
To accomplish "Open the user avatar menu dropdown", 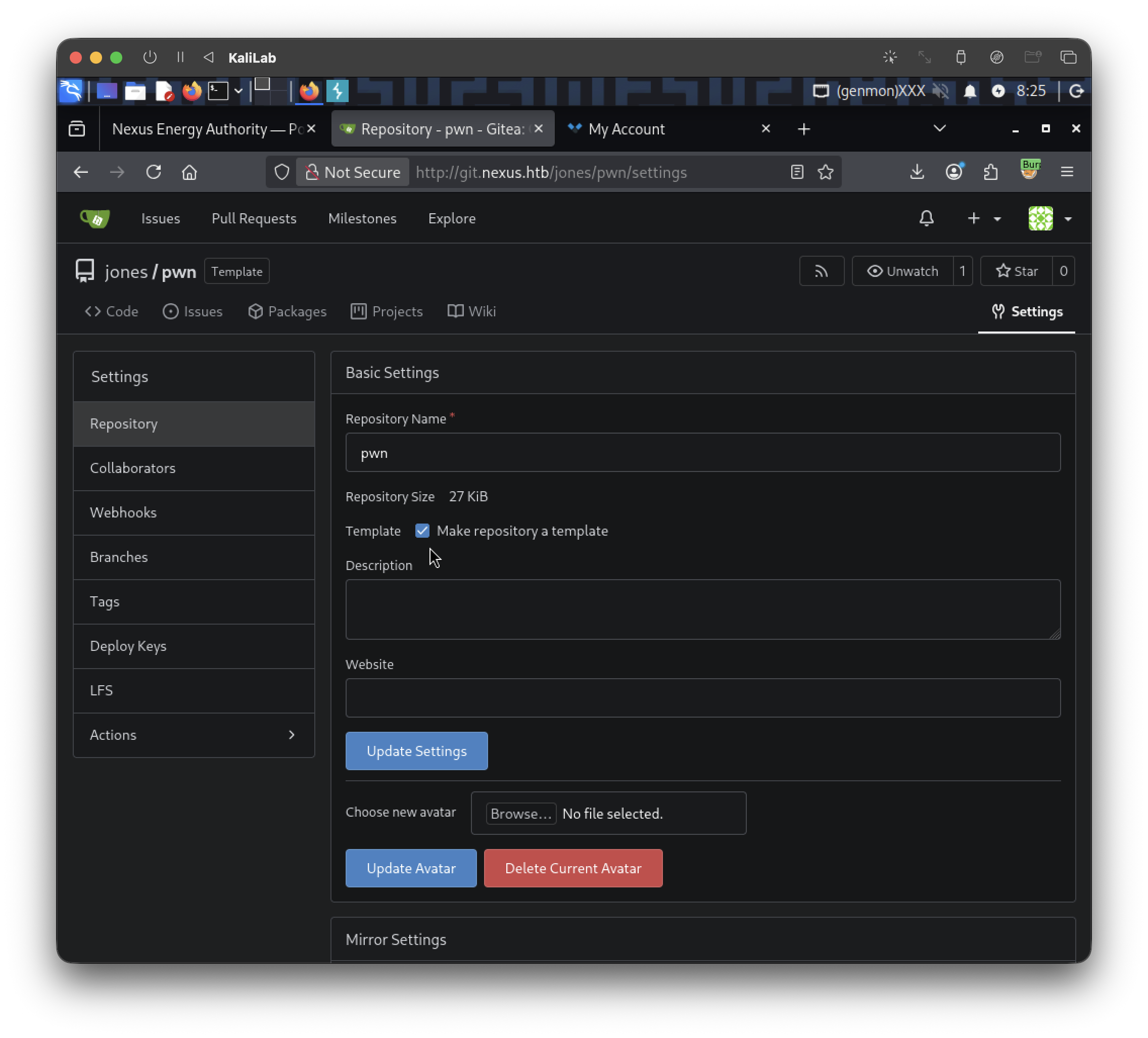I will coord(1050,219).
